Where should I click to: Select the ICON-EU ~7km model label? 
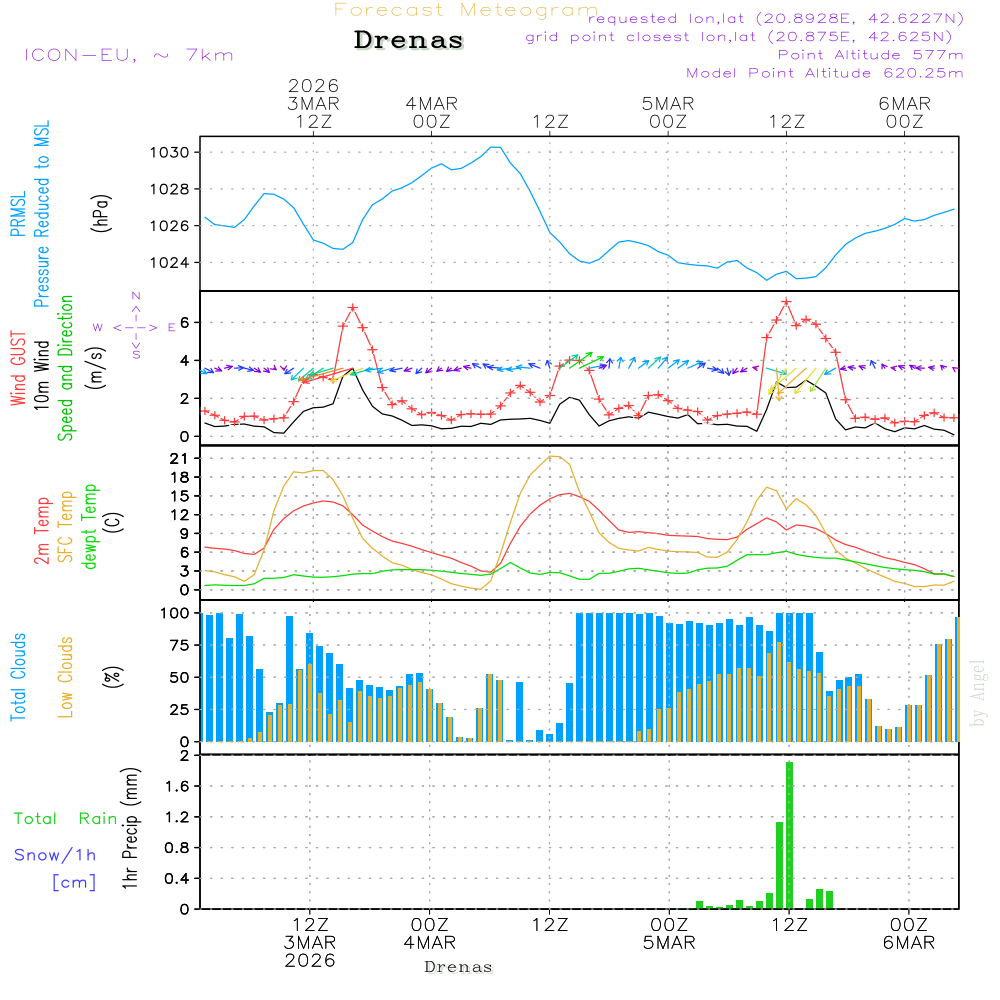tap(128, 55)
